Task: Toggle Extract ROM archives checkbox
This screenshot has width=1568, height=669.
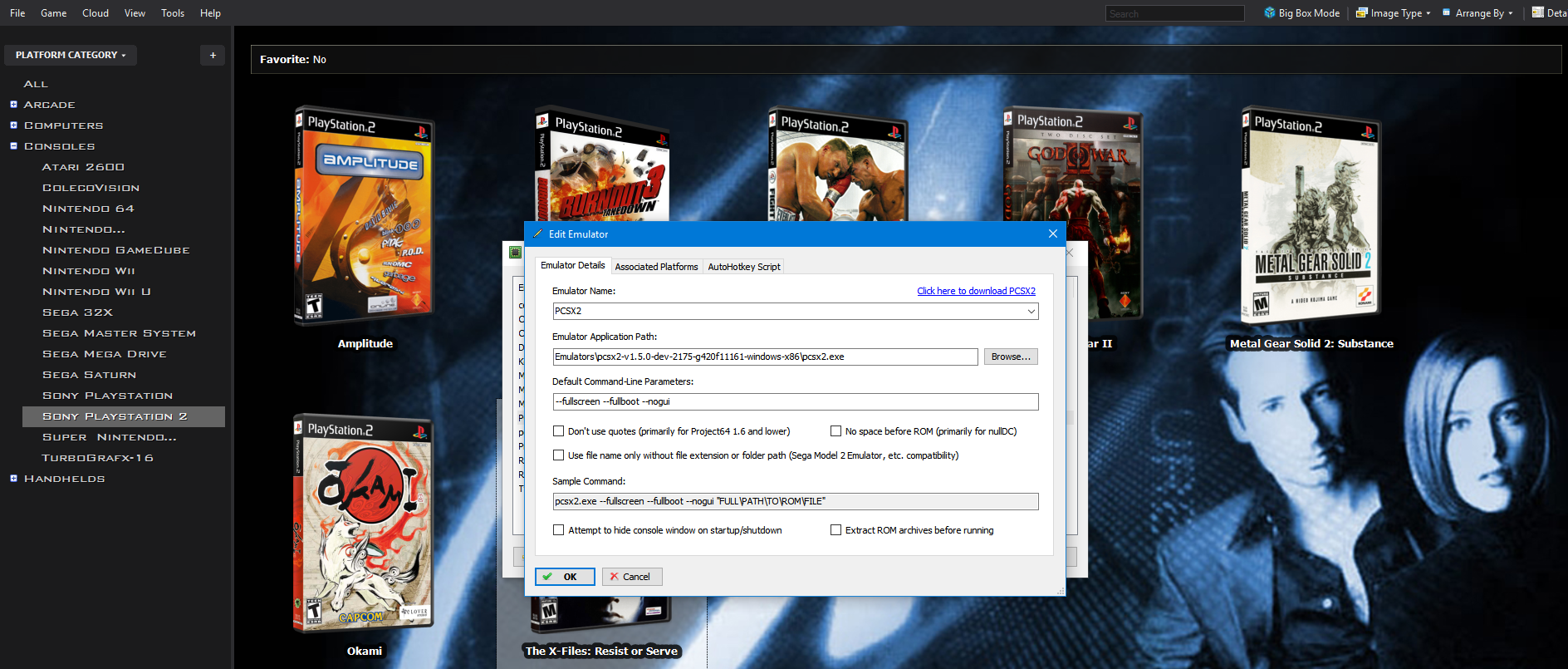Action: tap(836, 530)
